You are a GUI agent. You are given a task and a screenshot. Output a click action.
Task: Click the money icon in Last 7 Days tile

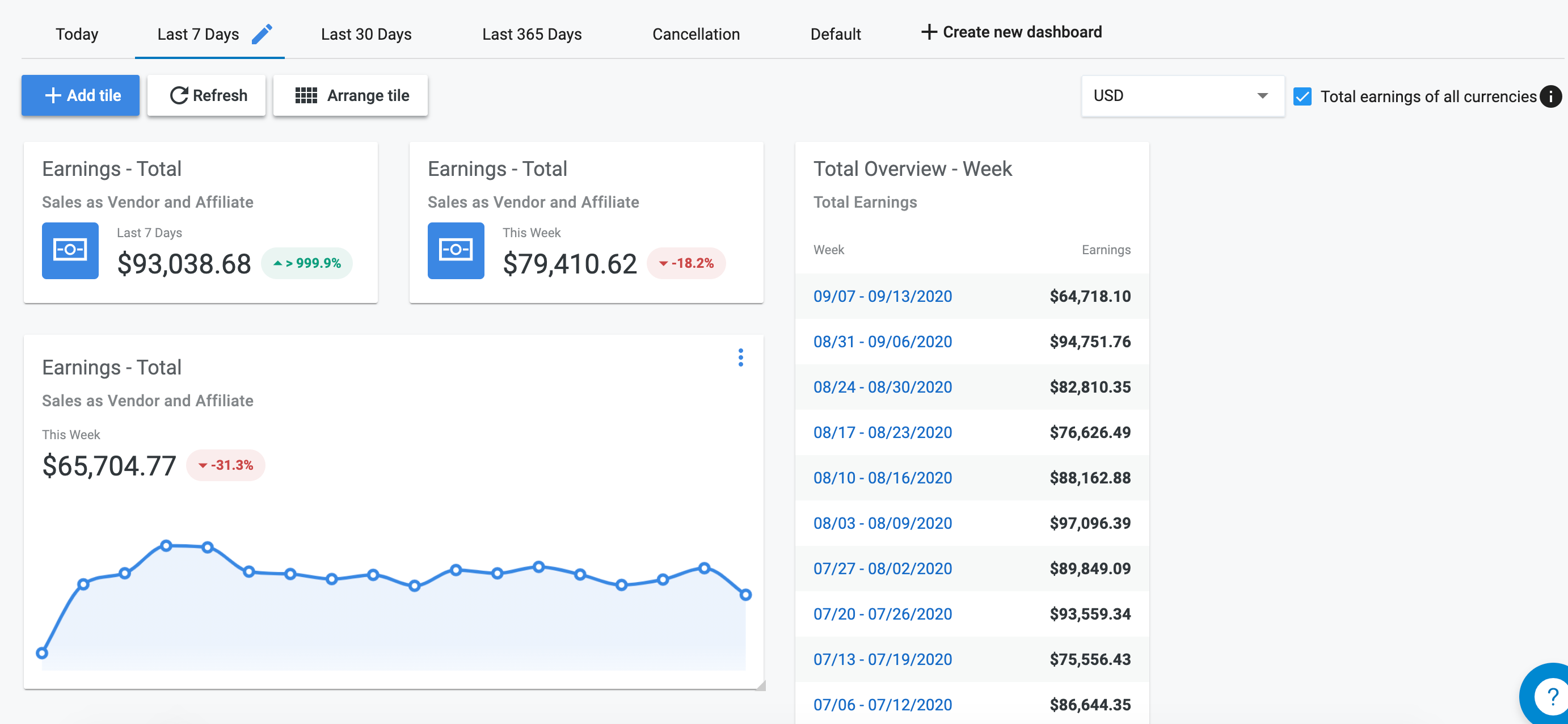pos(70,250)
